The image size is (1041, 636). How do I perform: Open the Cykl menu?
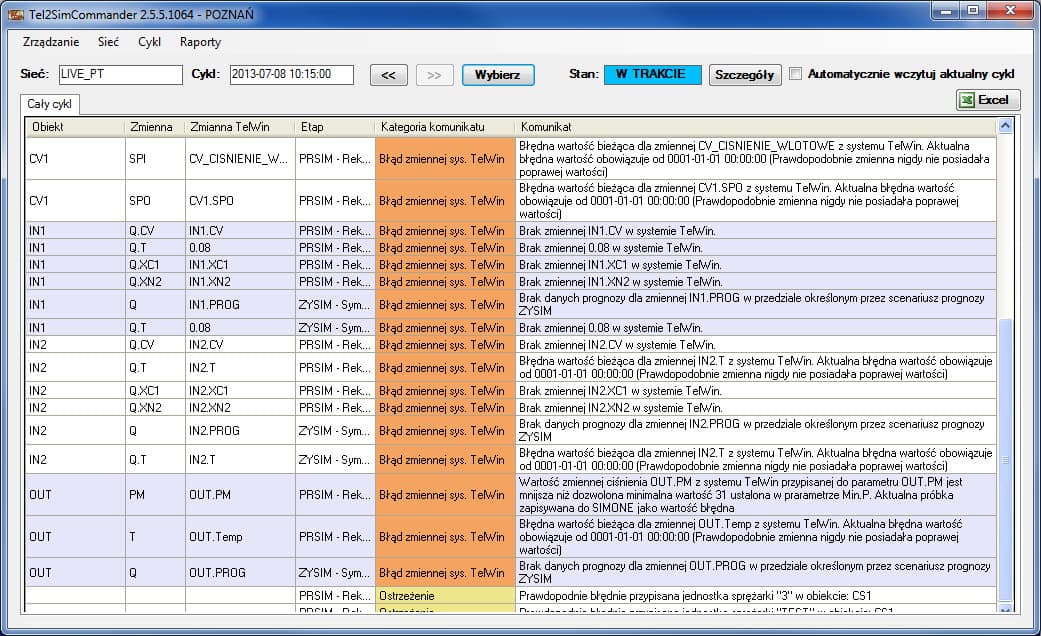[149, 42]
